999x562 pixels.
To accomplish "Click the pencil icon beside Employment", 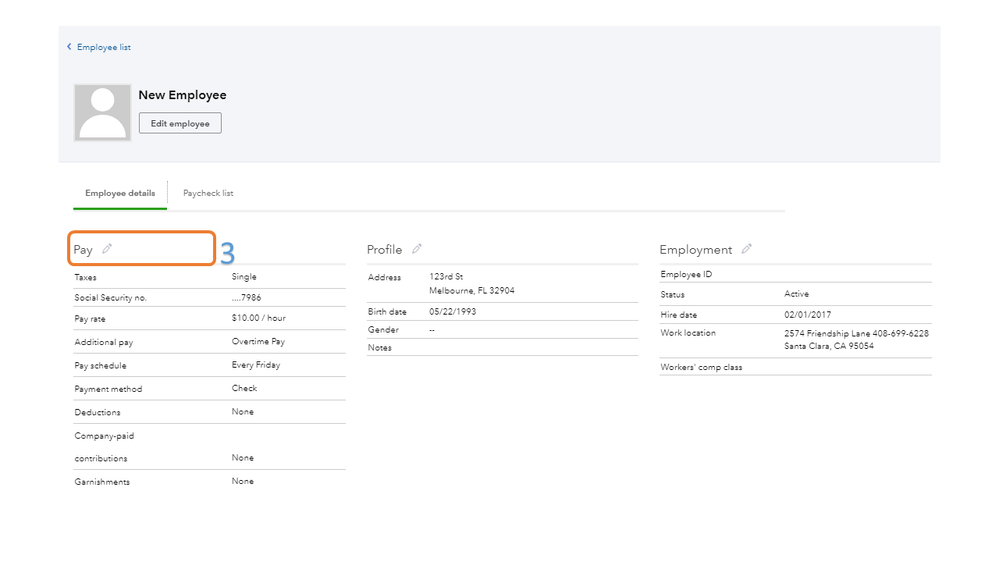I will pyautogui.click(x=746, y=249).
